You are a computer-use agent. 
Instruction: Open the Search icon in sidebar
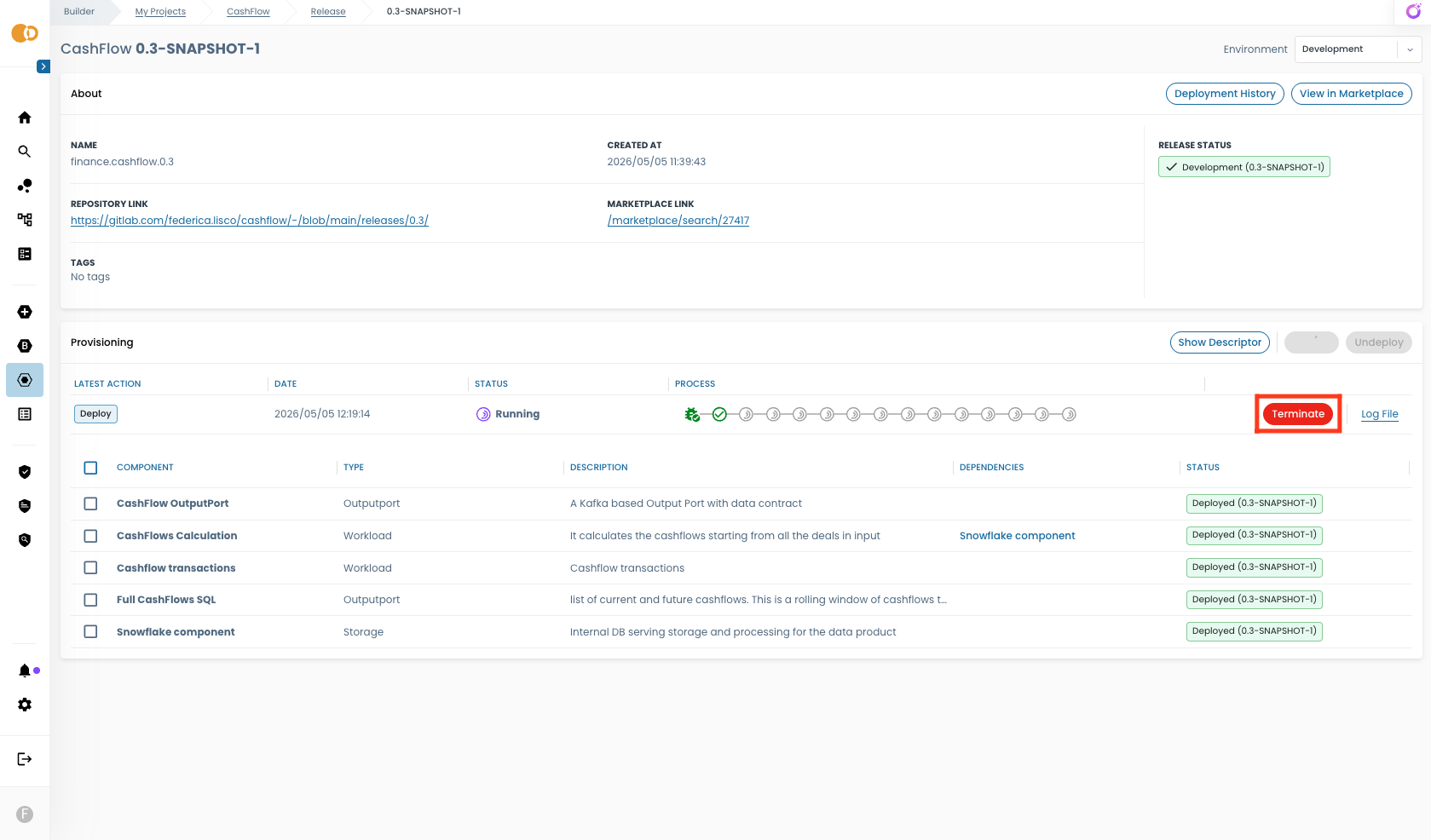pyautogui.click(x=25, y=152)
